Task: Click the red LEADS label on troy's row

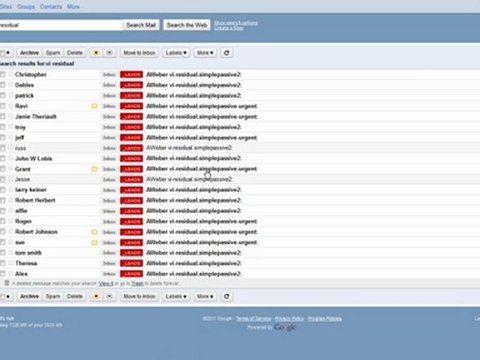Action: point(131,127)
